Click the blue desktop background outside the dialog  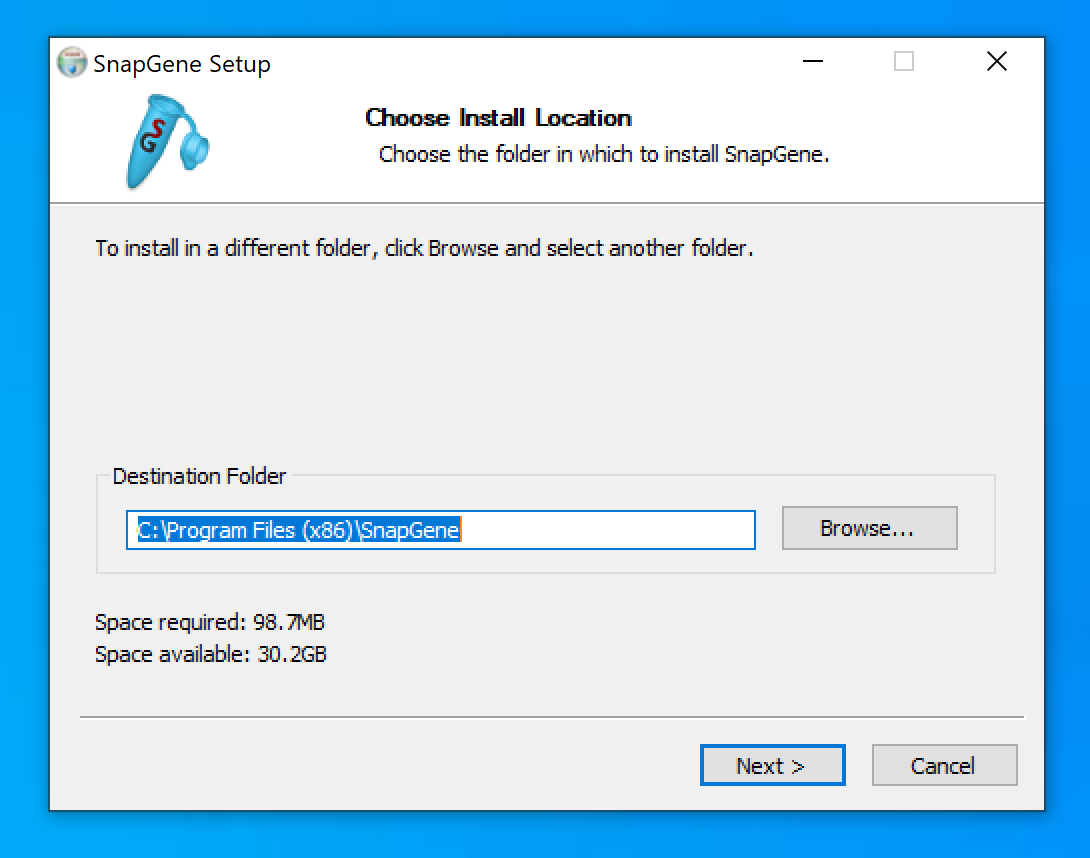(1066, 400)
